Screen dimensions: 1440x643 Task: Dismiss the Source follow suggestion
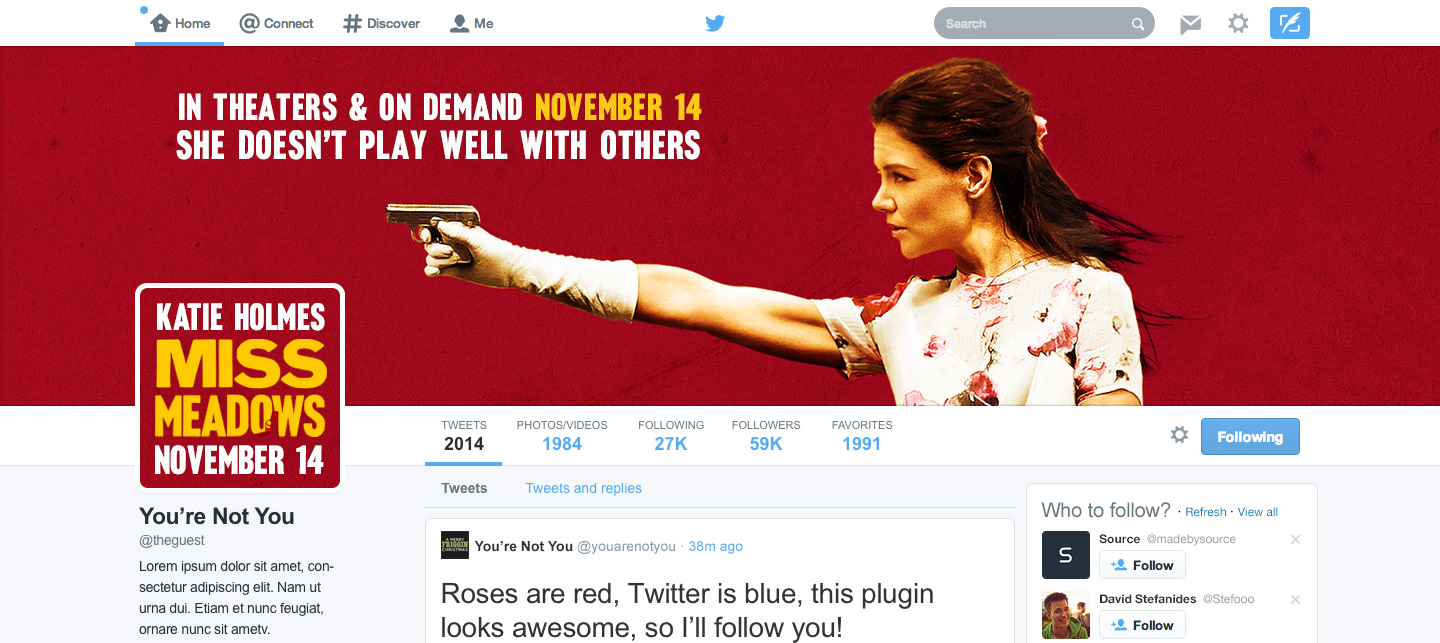click(x=1295, y=540)
